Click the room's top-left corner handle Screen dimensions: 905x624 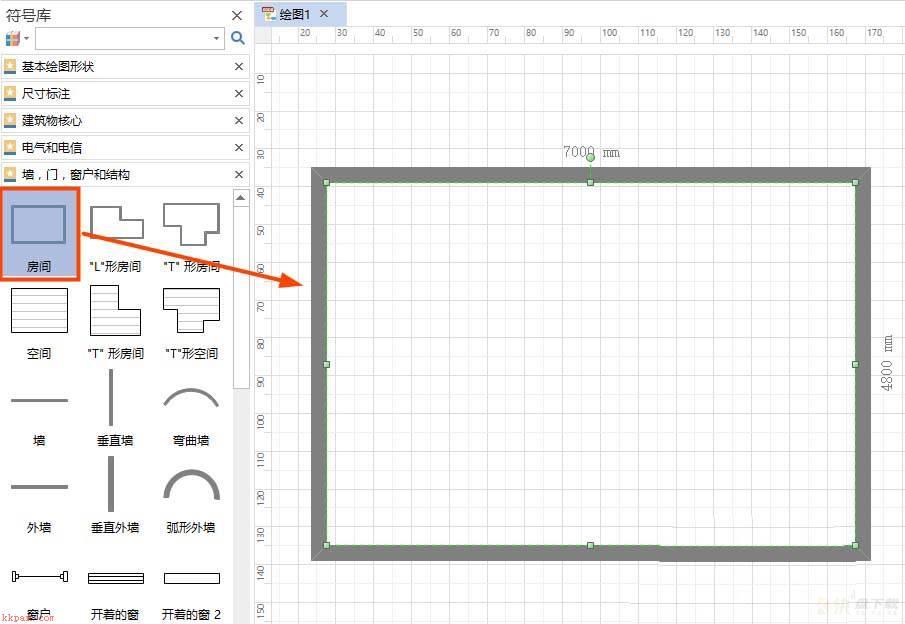pos(327,182)
